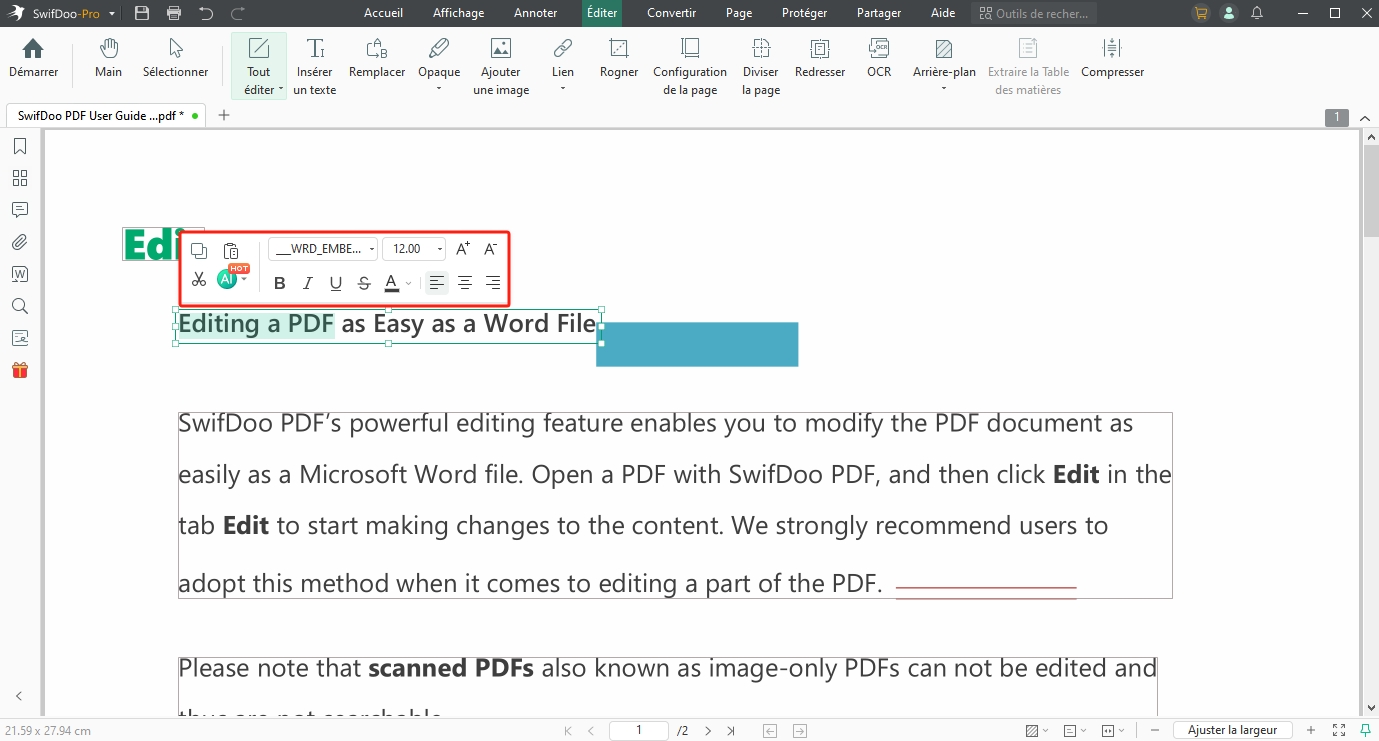Open the page thumbnails panel
Image resolution: width=1379 pixels, height=741 pixels.
19,178
